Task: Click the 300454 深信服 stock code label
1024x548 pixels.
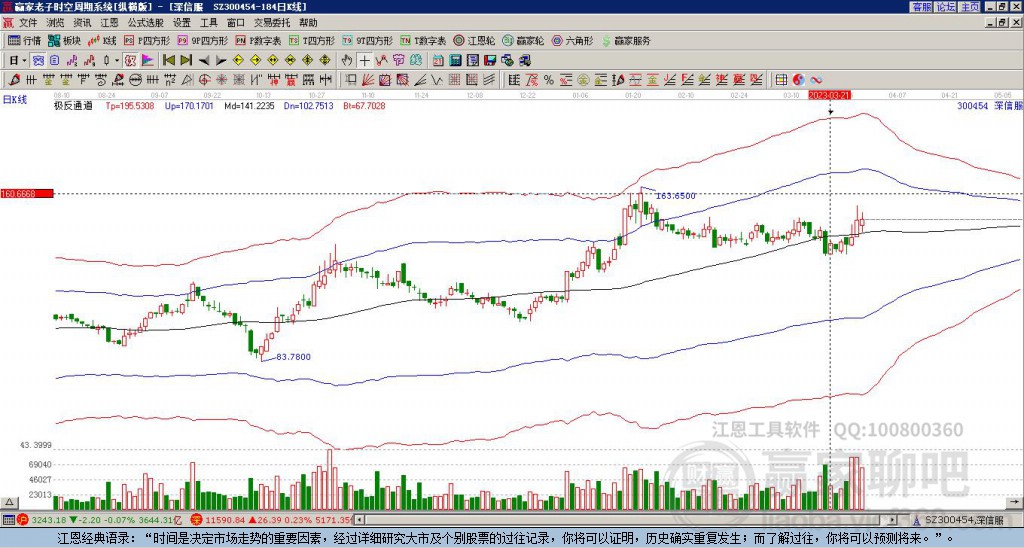Action: tap(989, 105)
